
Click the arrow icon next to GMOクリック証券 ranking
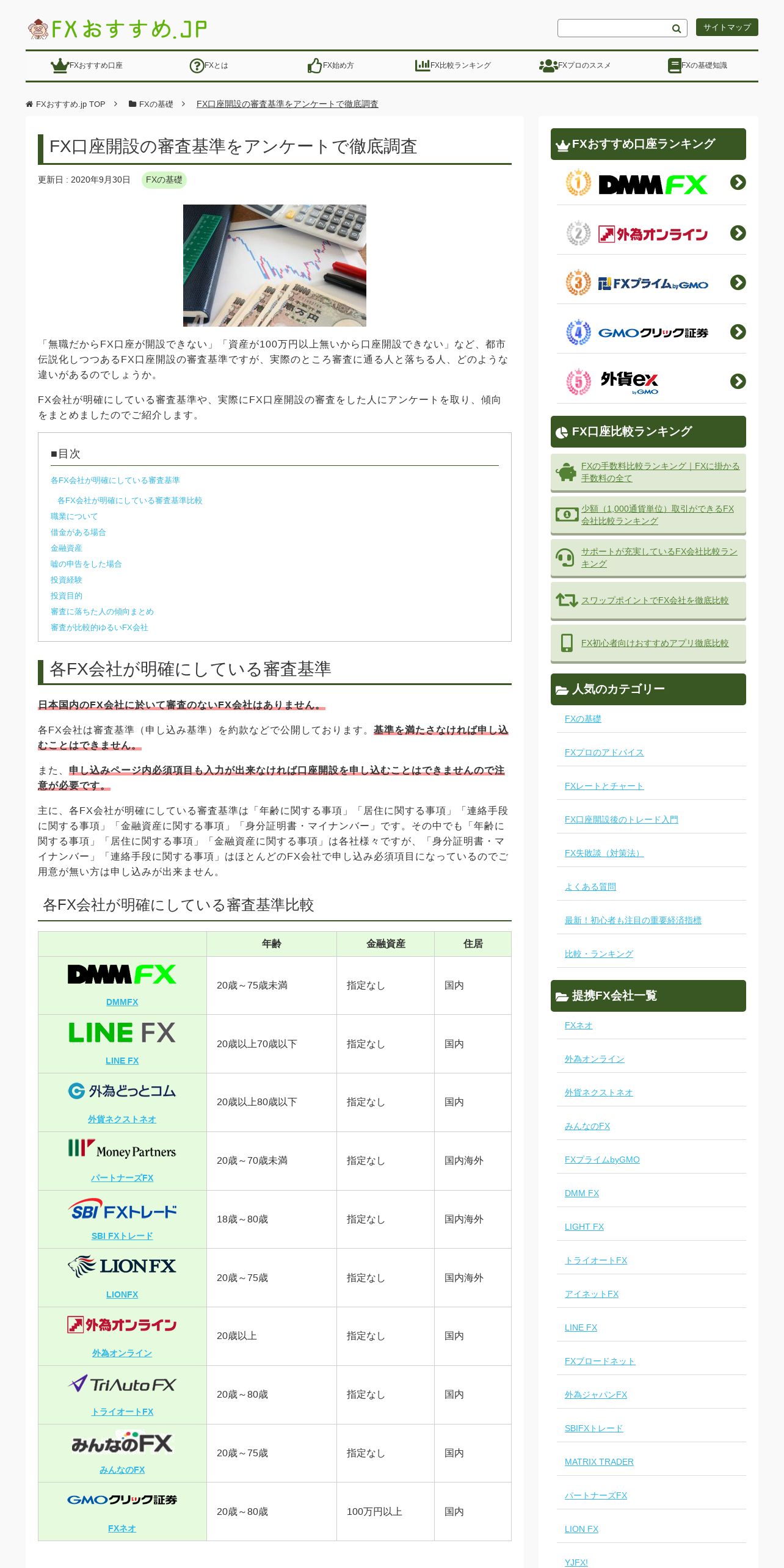pyautogui.click(x=738, y=332)
